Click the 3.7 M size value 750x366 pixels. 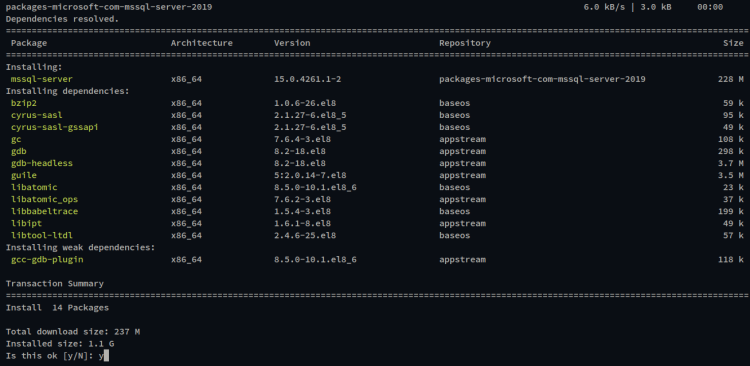click(731, 163)
